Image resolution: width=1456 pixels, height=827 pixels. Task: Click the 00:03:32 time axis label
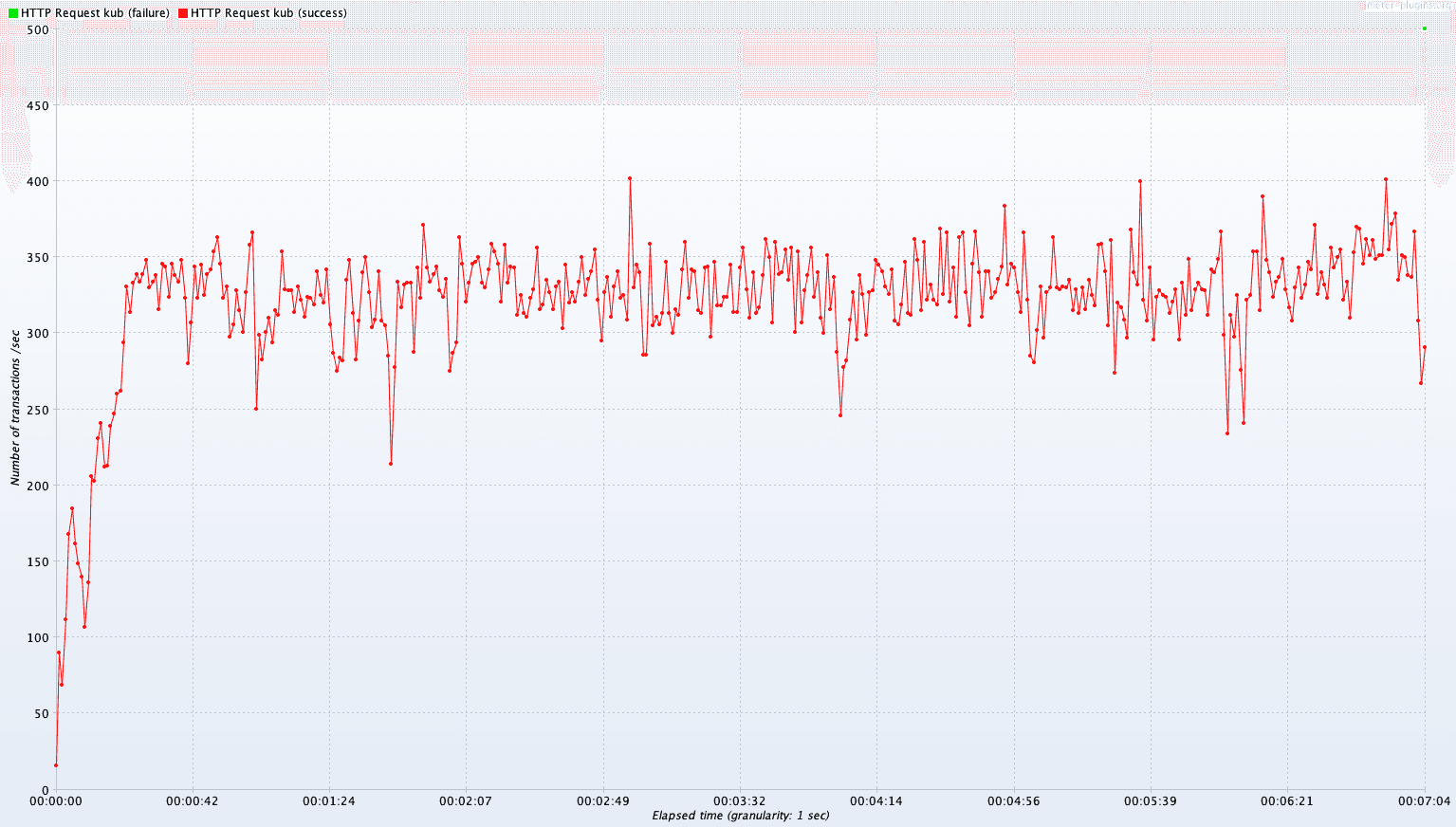pos(740,801)
